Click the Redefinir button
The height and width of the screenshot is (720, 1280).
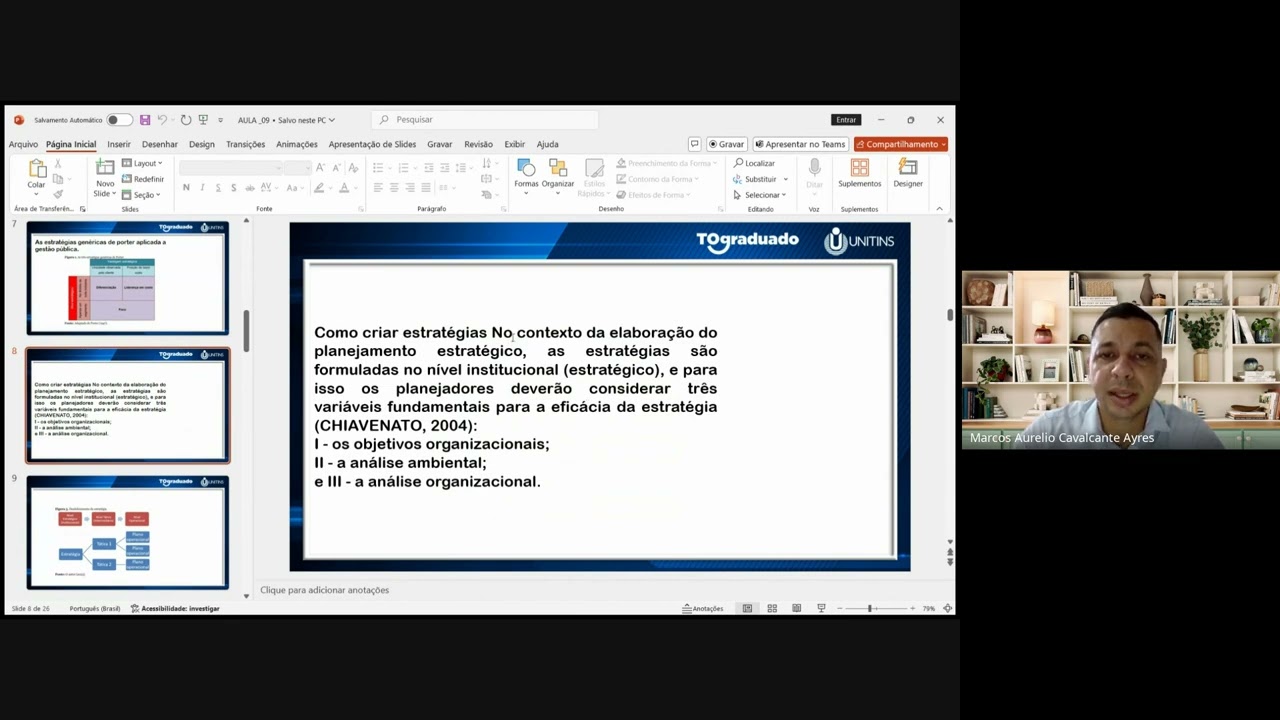pos(142,179)
